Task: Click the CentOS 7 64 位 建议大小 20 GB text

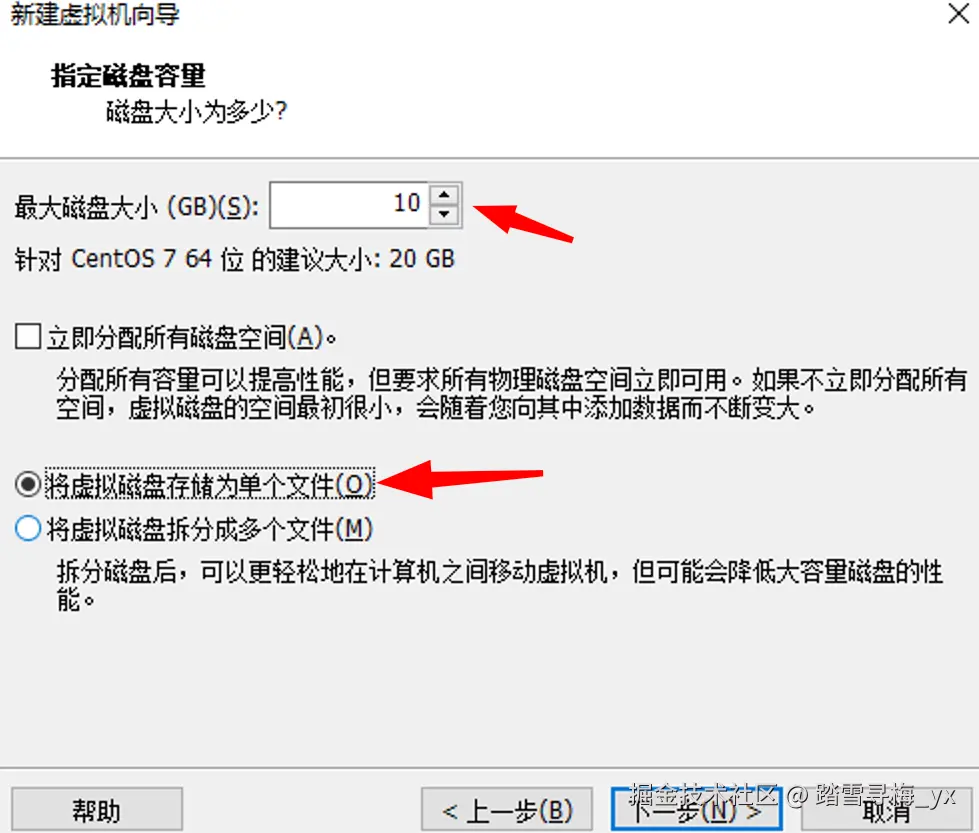Action: coord(235,259)
